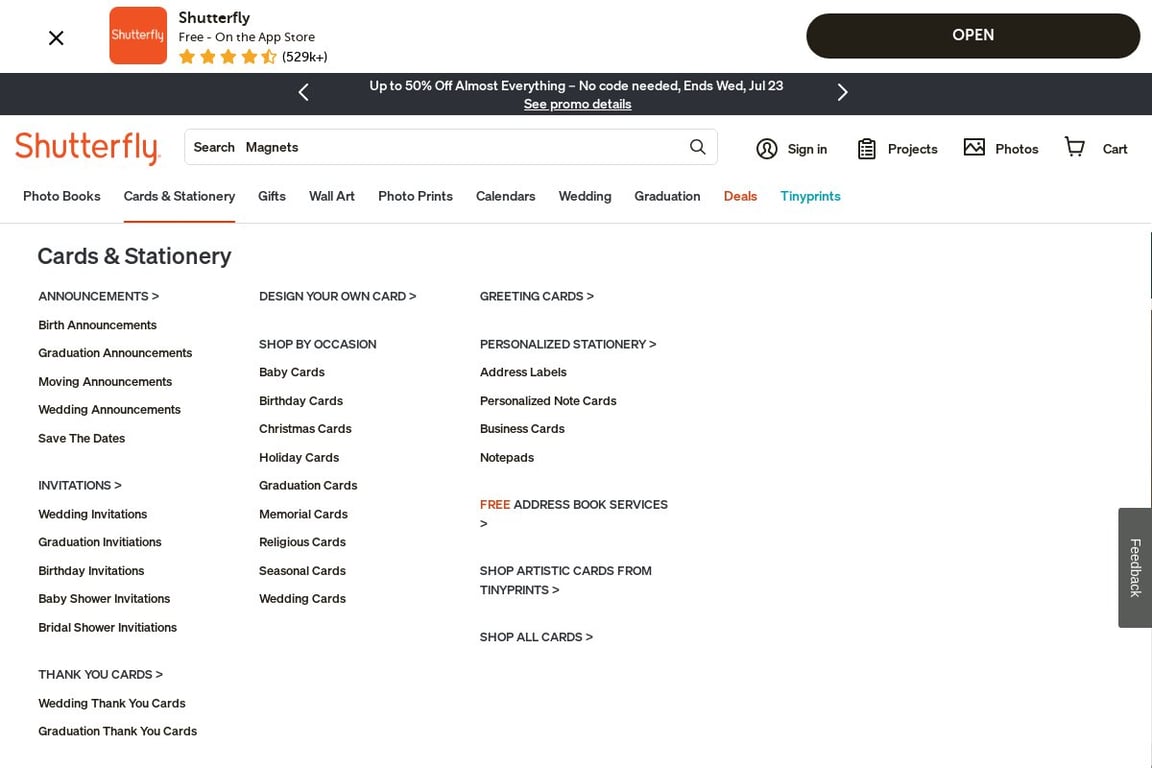Show next promo with right arrow
This screenshot has height=768, width=1152.
[x=843, y=93]
